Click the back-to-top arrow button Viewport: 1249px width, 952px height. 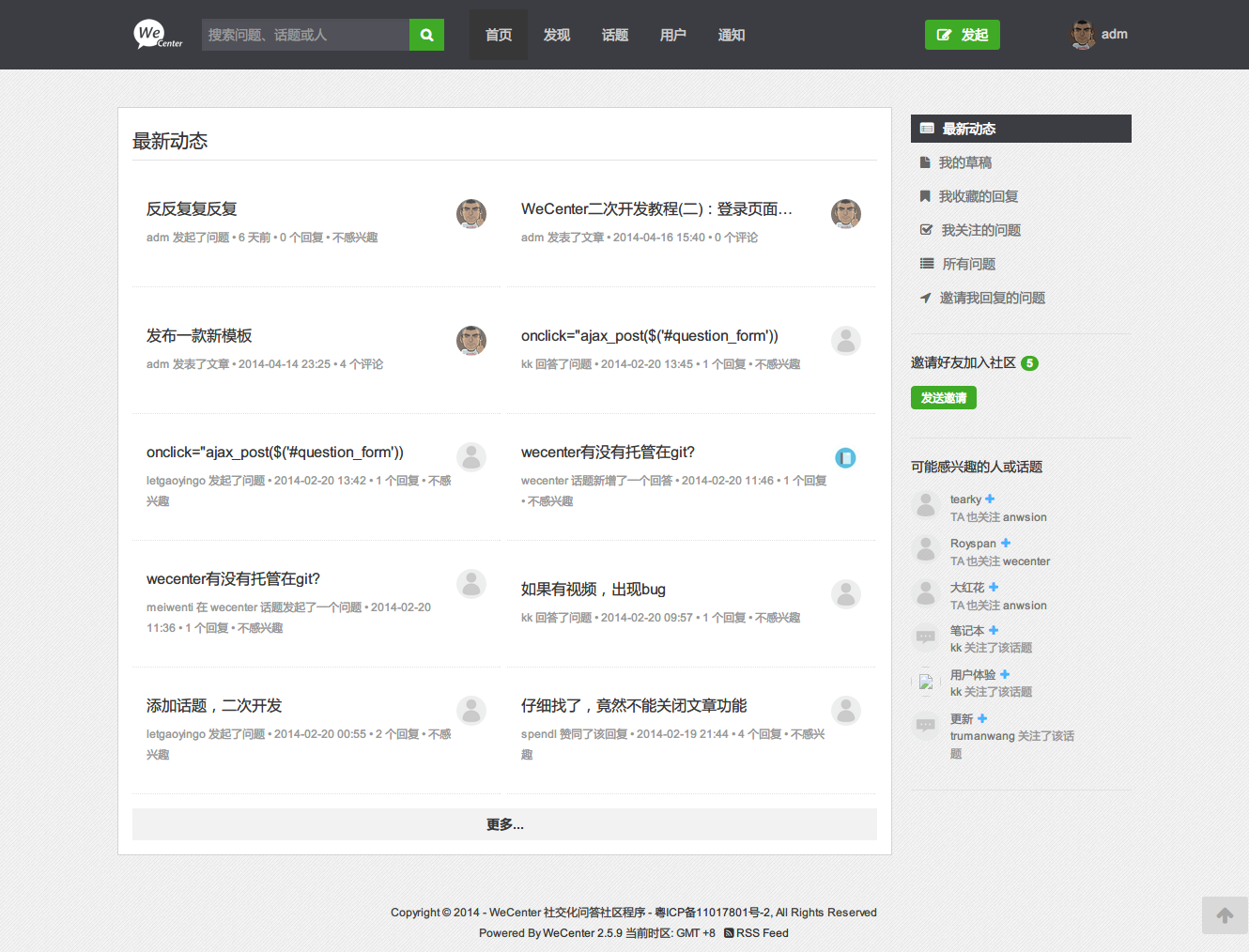click(1225, 915)
